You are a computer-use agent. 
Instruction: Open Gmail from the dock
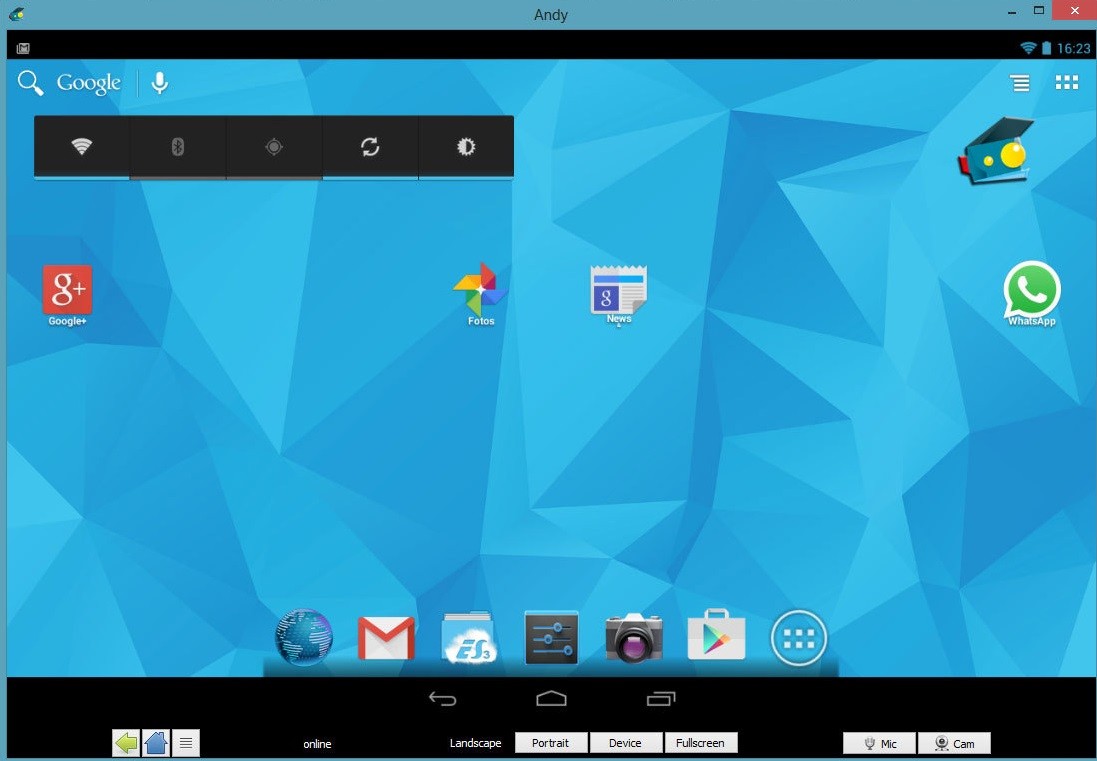point(386,637)
